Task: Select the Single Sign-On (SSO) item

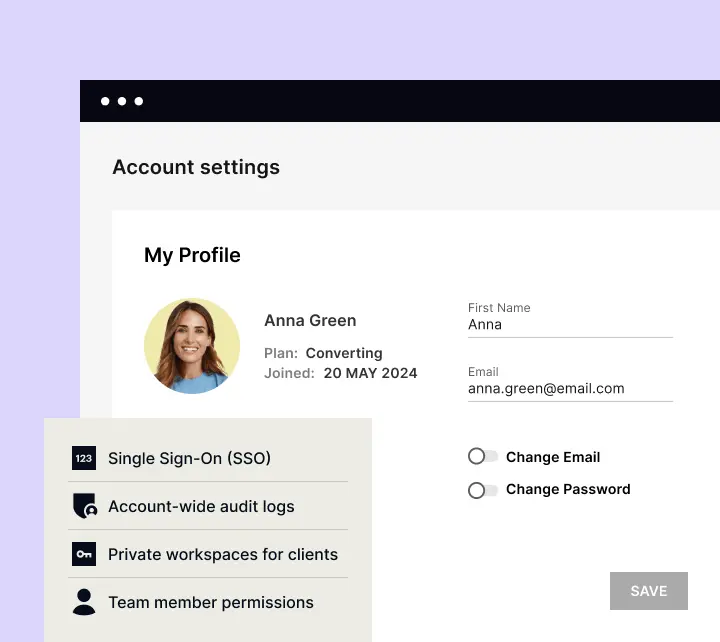Action: tap(189, 458)
